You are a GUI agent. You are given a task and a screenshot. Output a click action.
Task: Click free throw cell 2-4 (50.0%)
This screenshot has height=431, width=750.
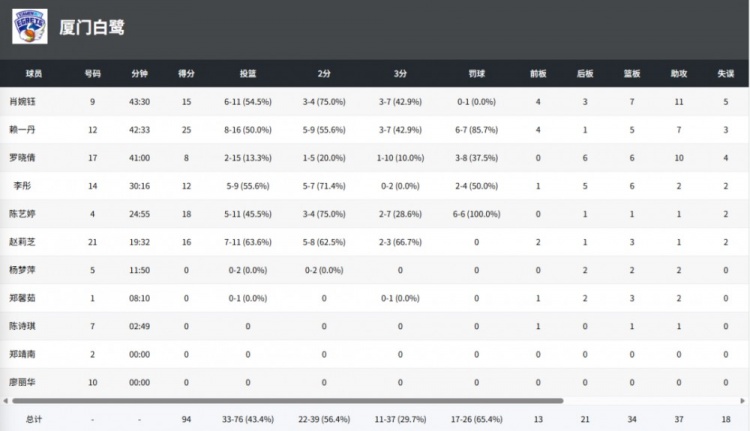[x=476, y=186]
